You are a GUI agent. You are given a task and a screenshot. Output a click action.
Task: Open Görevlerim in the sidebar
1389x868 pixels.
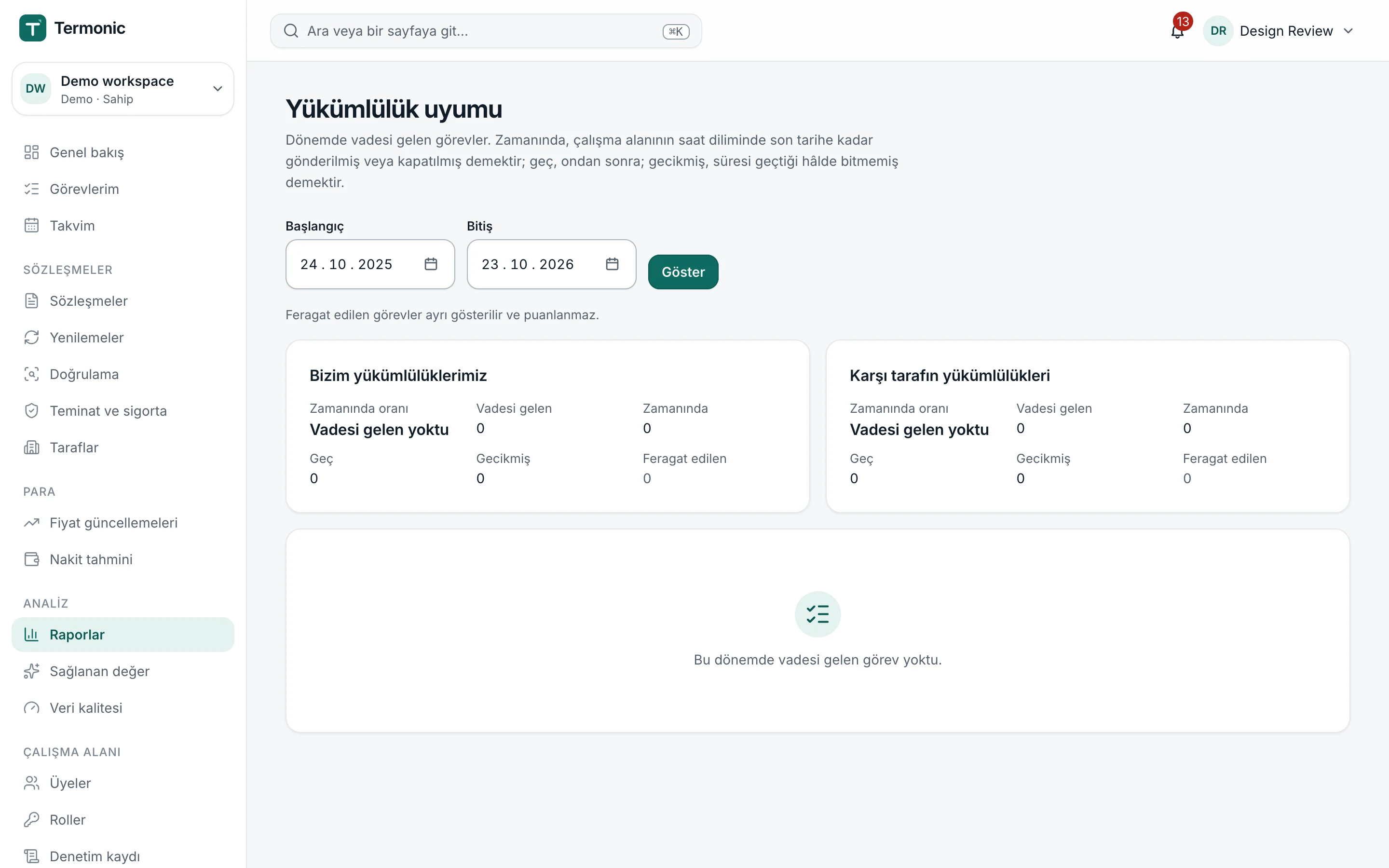pos(123,189)
